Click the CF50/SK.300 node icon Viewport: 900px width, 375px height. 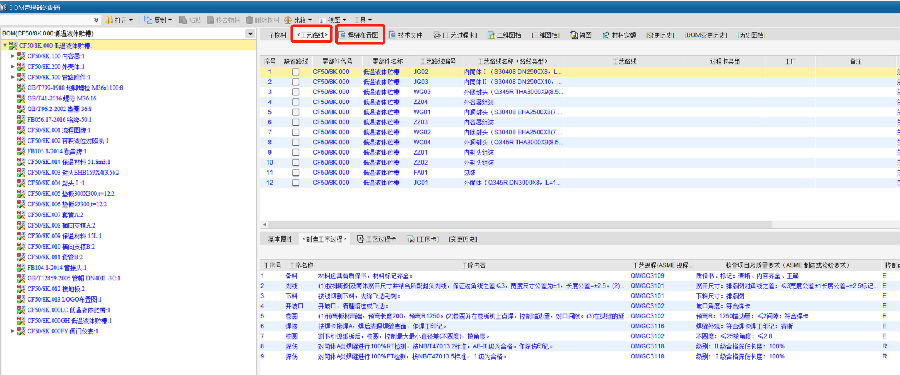21,77
